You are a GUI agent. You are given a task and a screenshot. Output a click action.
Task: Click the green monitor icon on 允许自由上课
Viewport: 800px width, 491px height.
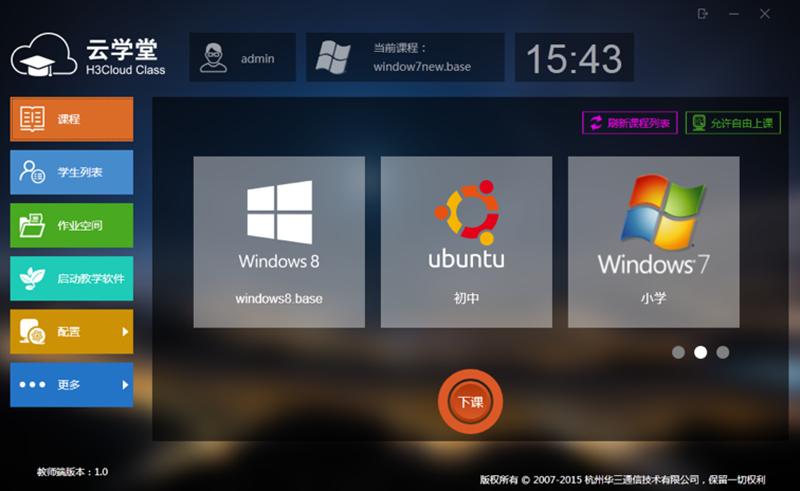pyautogui.click(x=699, y=123)
